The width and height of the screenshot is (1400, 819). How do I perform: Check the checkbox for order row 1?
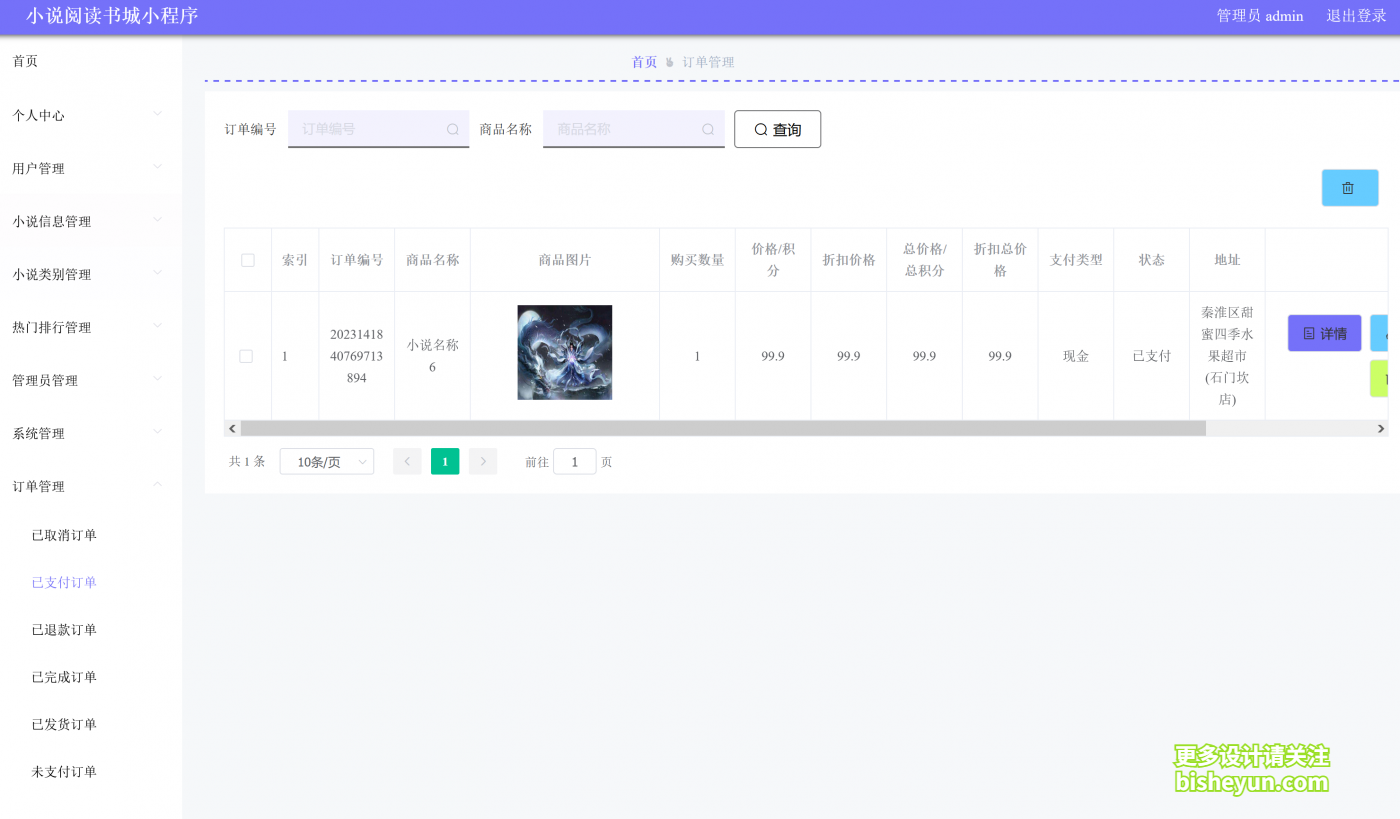pyautogui.click(x=247, y=355)
